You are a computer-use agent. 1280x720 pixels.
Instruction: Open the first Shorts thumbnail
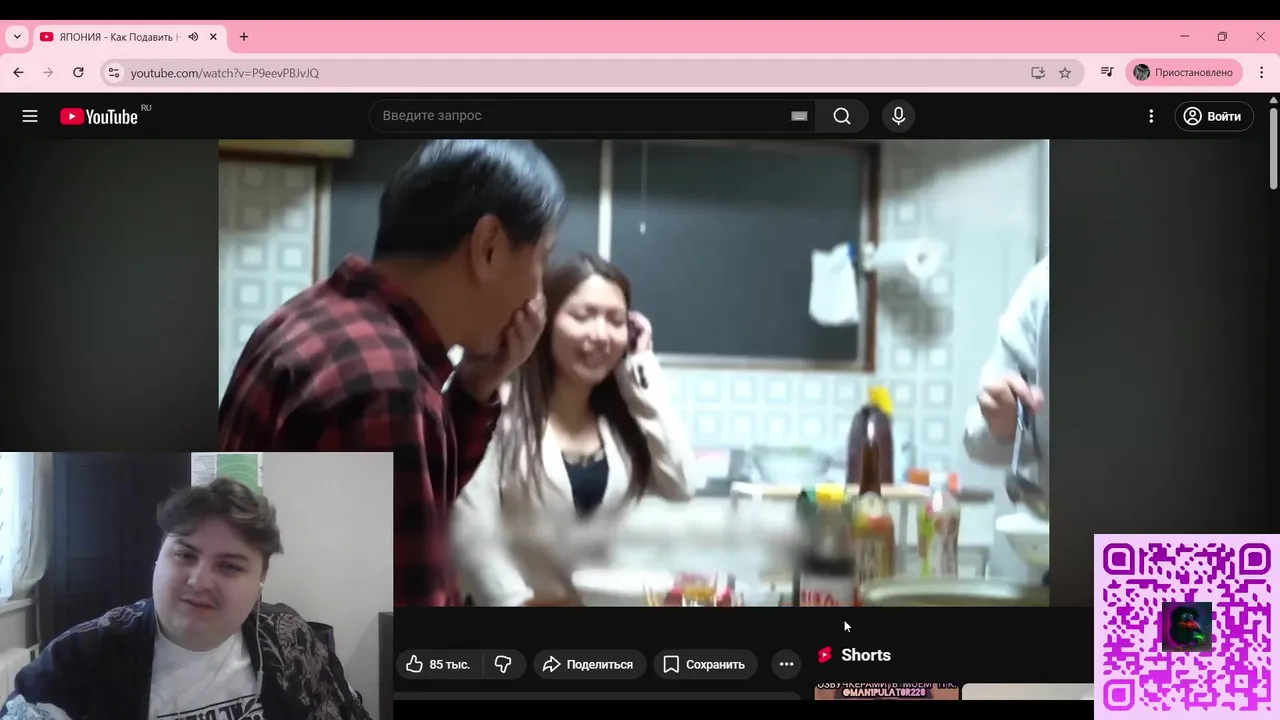click(886, 691)
